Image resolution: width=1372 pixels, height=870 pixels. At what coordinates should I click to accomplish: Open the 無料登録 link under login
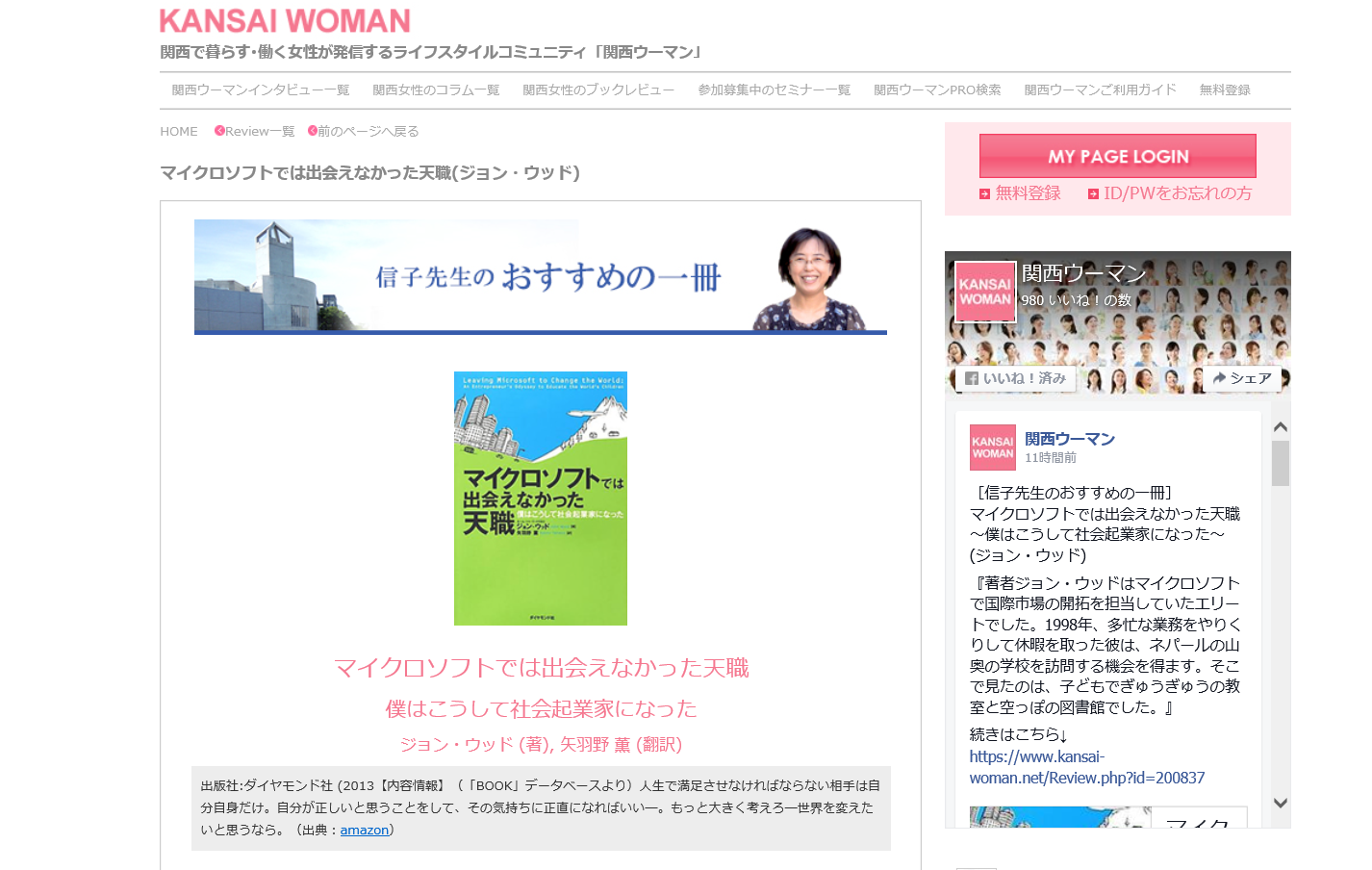[1029, 192]
